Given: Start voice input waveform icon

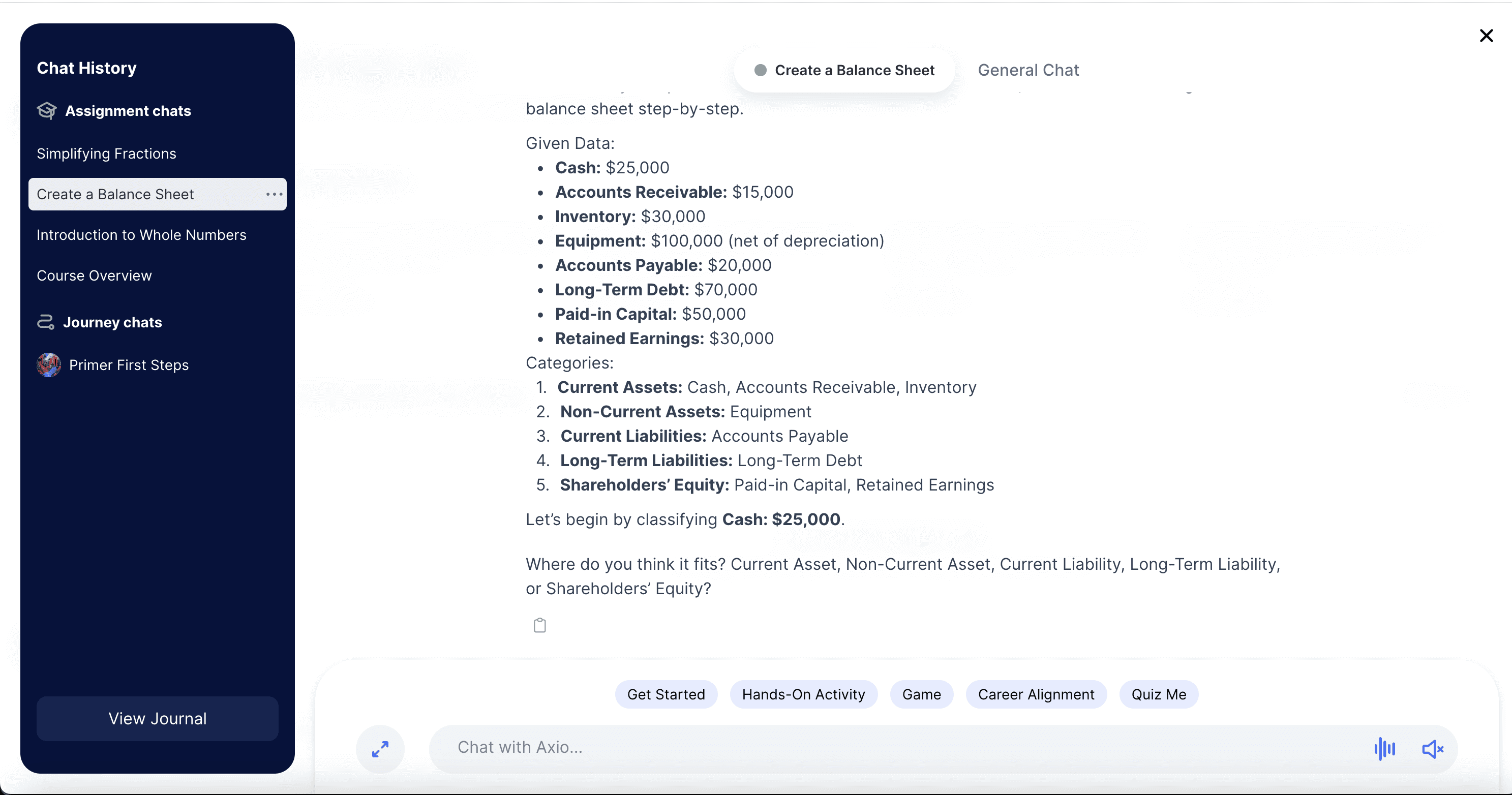Looking at the screenshot, I should (x=1384, y=749).
